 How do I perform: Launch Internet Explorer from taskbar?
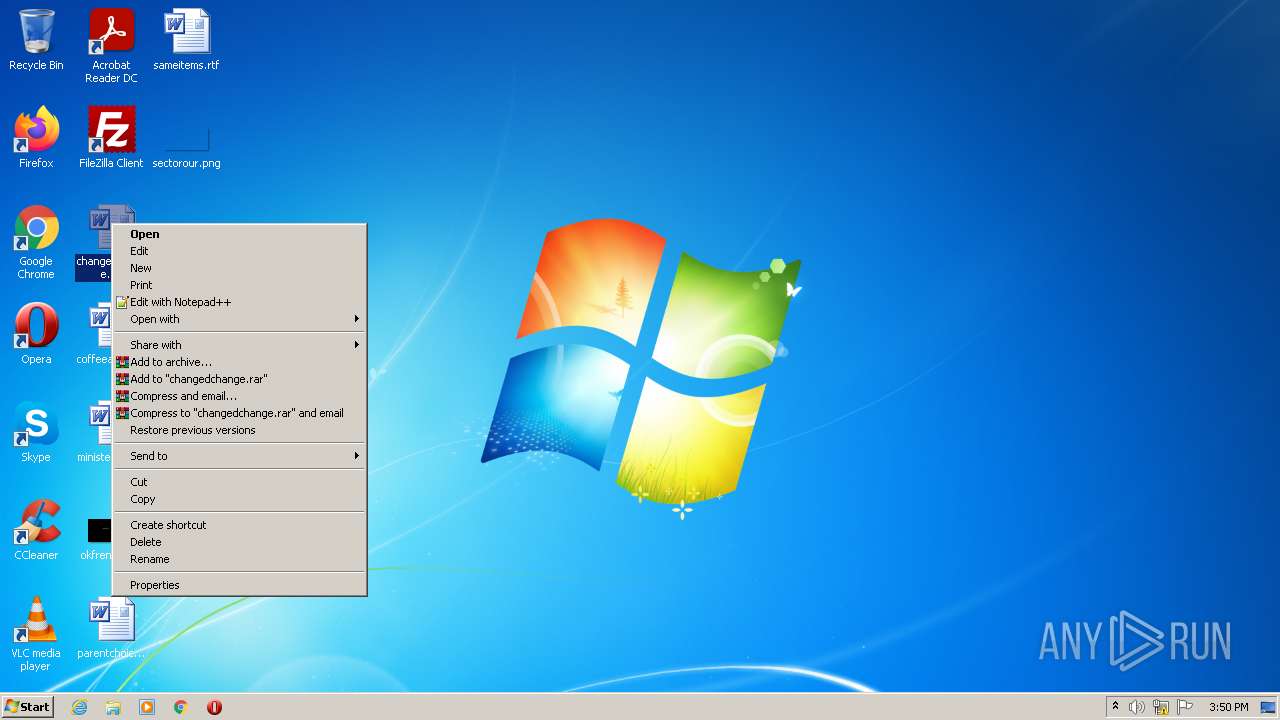tap(79, 707)
